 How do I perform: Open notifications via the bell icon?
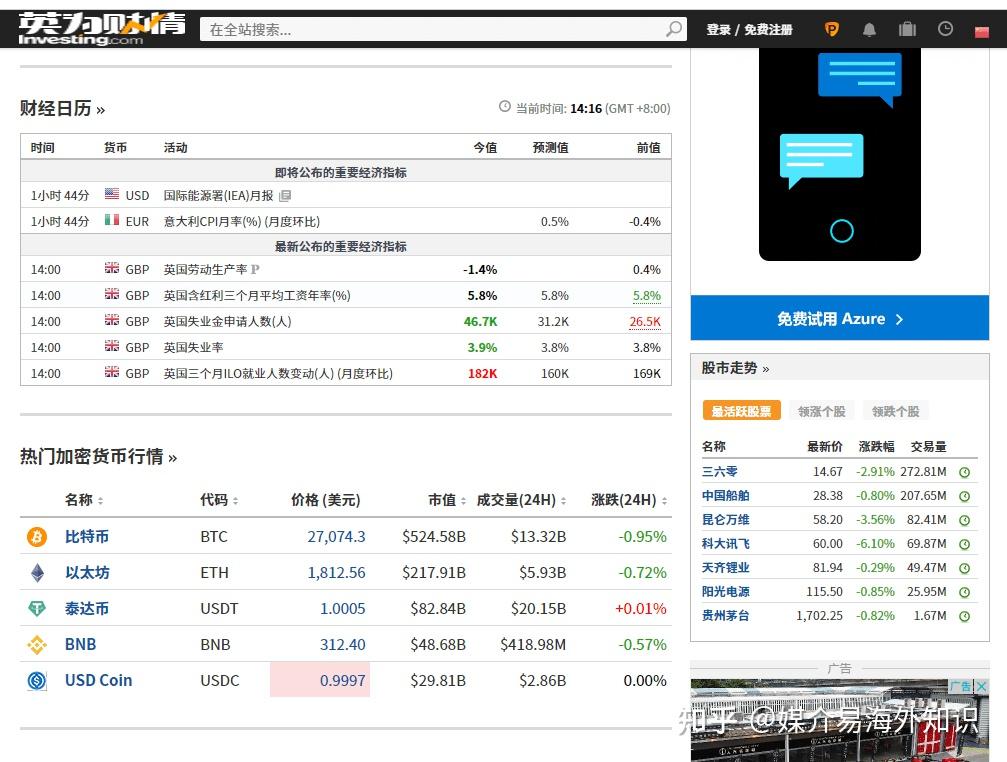pyautogui.click(x=869, y=29)
